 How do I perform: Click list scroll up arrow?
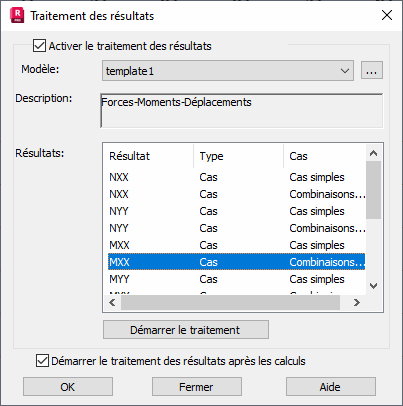coord(373,153)
